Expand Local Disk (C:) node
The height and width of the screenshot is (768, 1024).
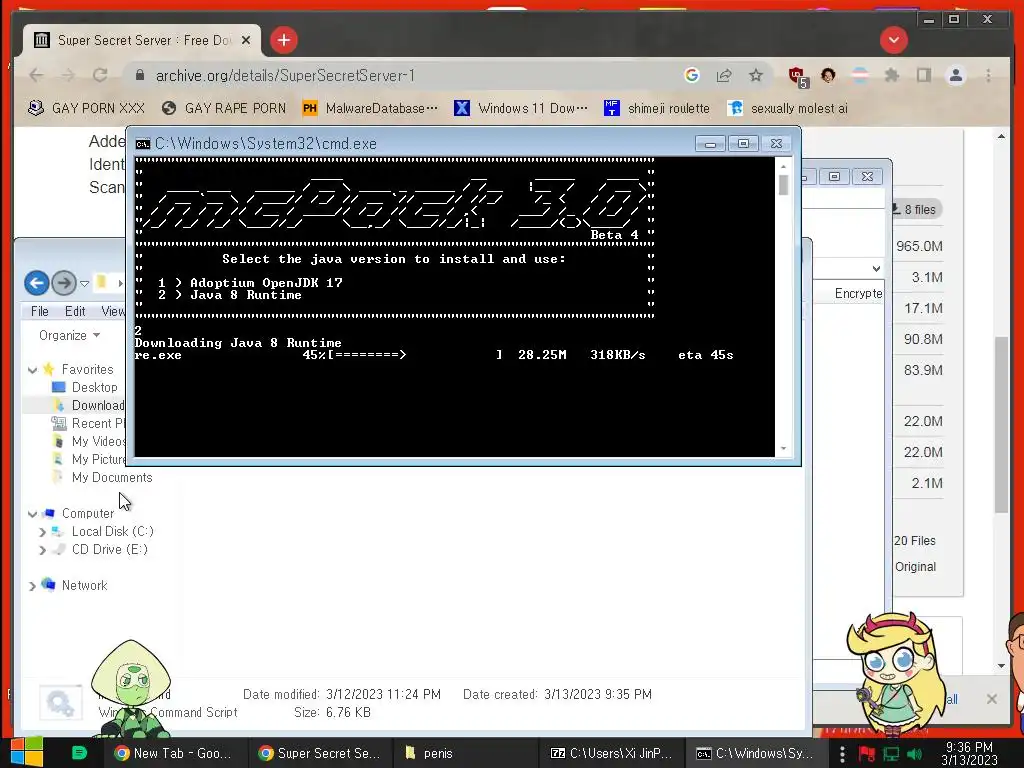coord(42,532)
